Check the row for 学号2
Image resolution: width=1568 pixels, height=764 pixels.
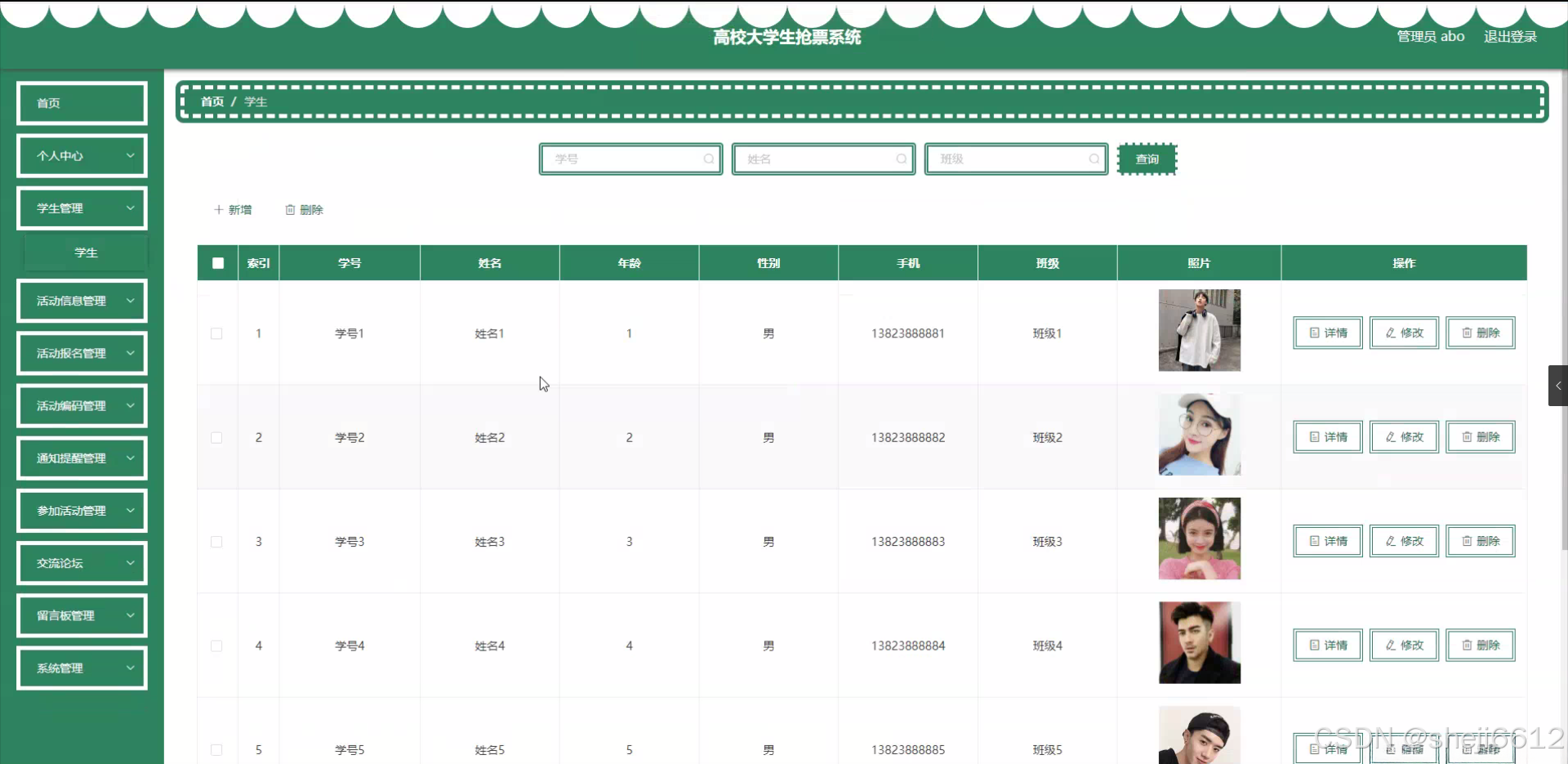point(216,438)
